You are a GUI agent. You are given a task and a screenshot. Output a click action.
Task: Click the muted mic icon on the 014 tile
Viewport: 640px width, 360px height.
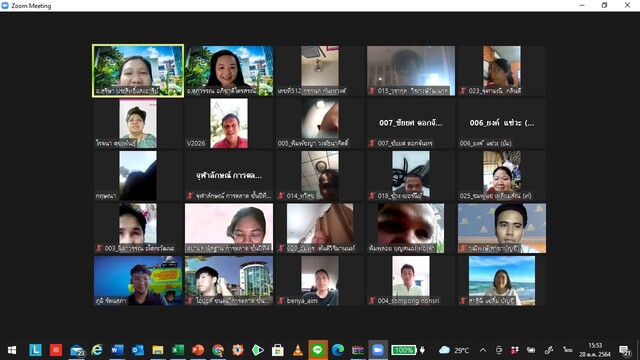pyautogui.click(x=281, y=196)
